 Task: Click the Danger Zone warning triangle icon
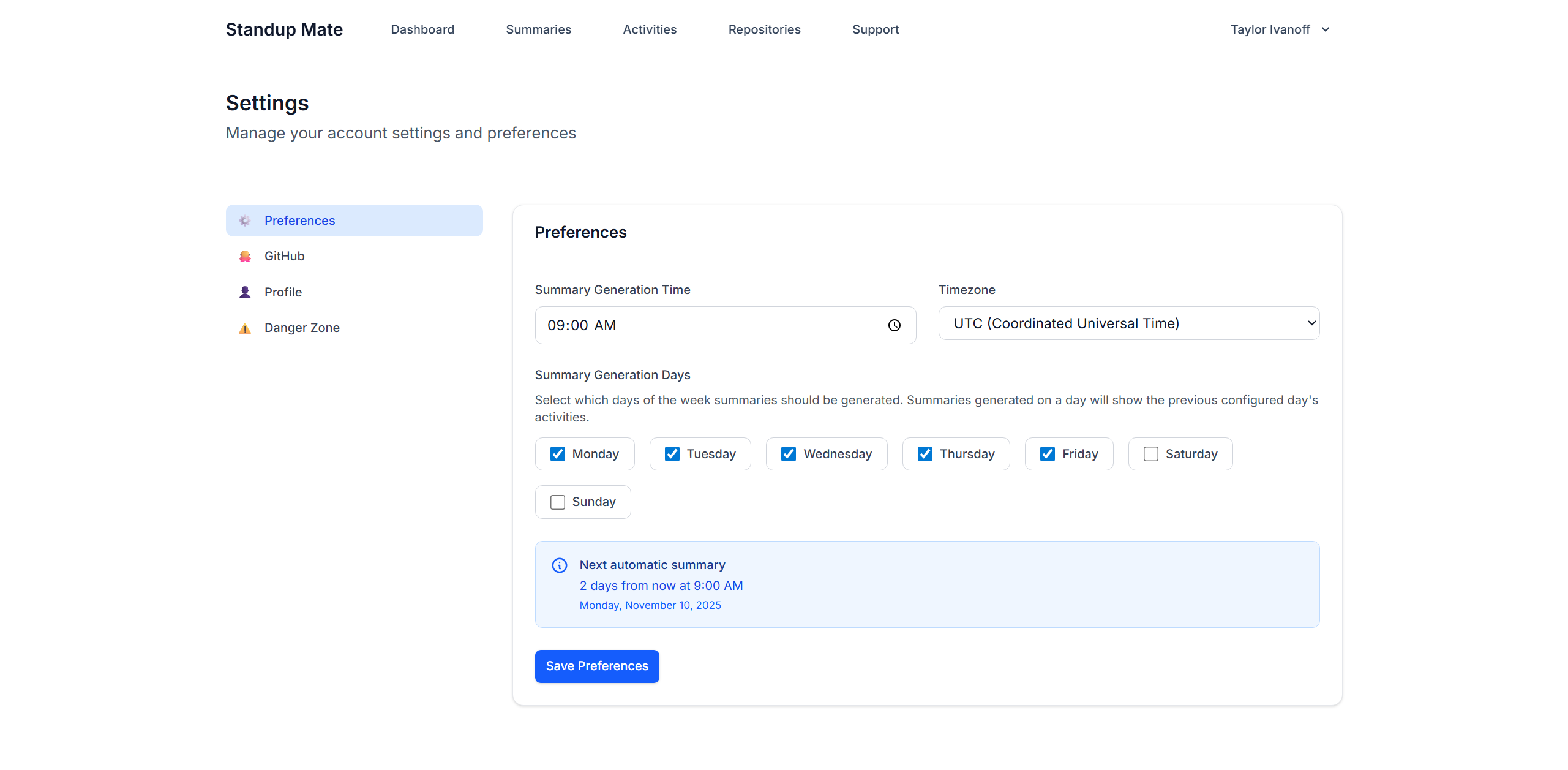[245, 328]
